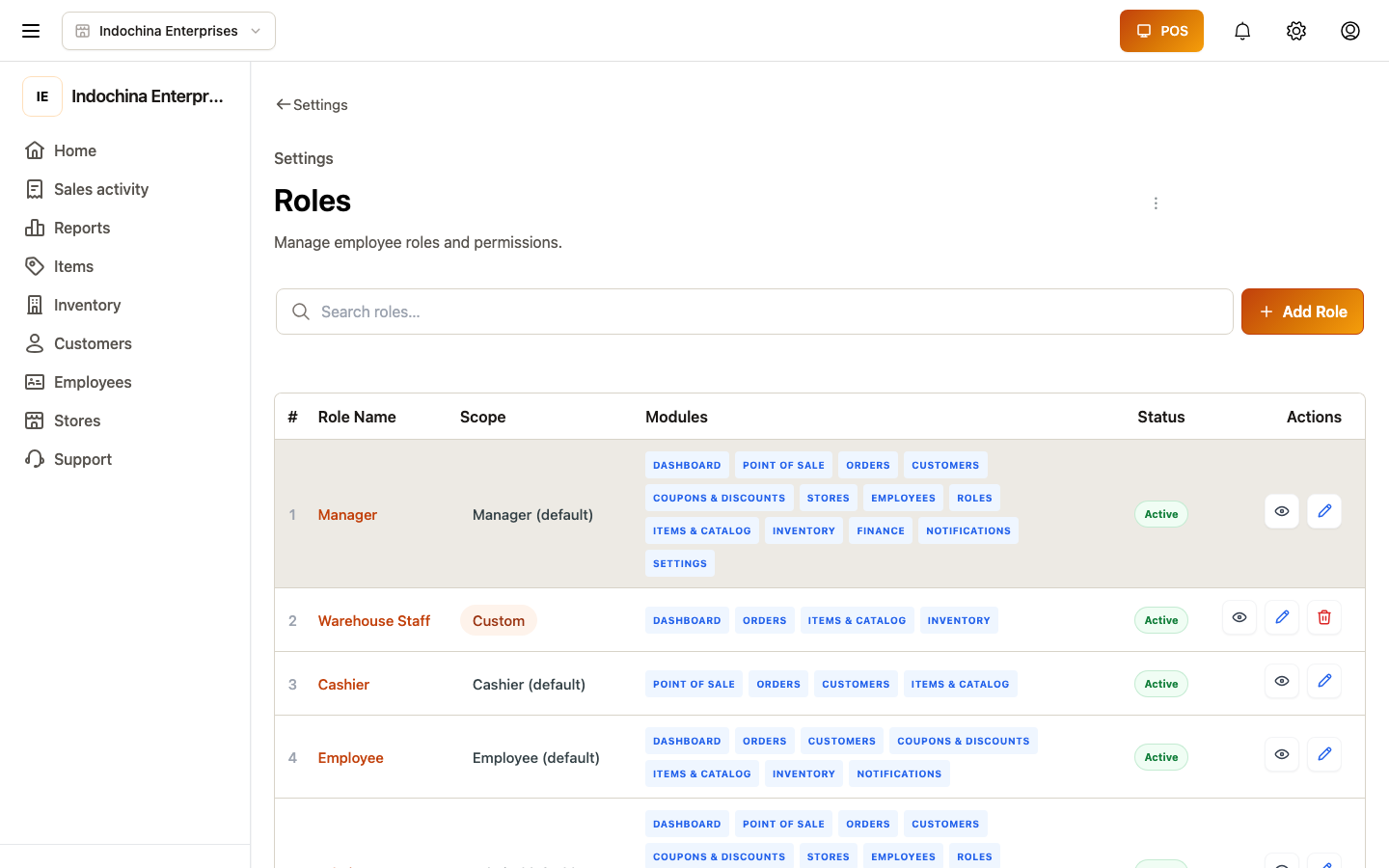Screen dimensions: 1389x868
Task: Click Manager row's Active status badge
Action: [x=1161, y=514]
